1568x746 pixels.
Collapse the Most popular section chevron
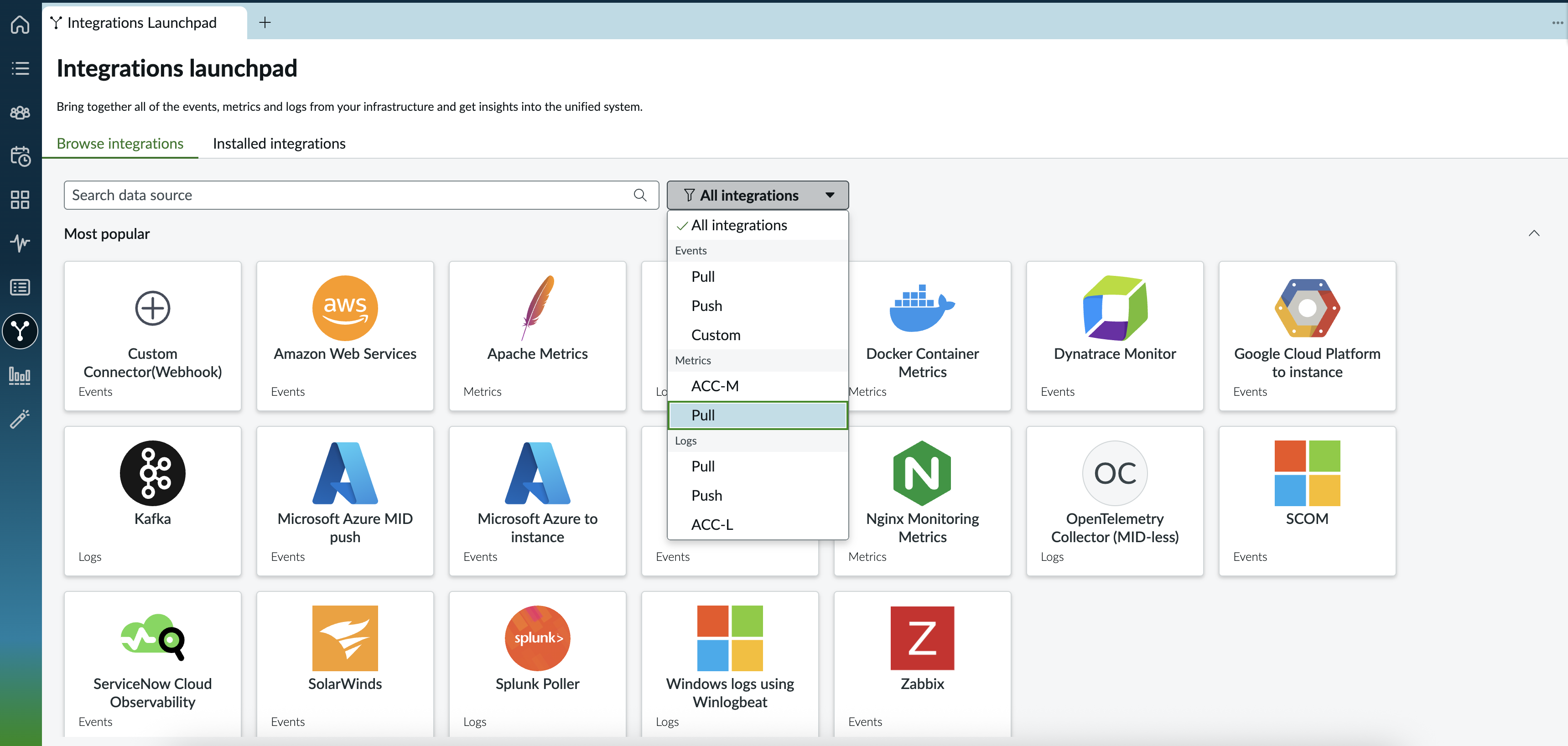tap(1534, 233)
